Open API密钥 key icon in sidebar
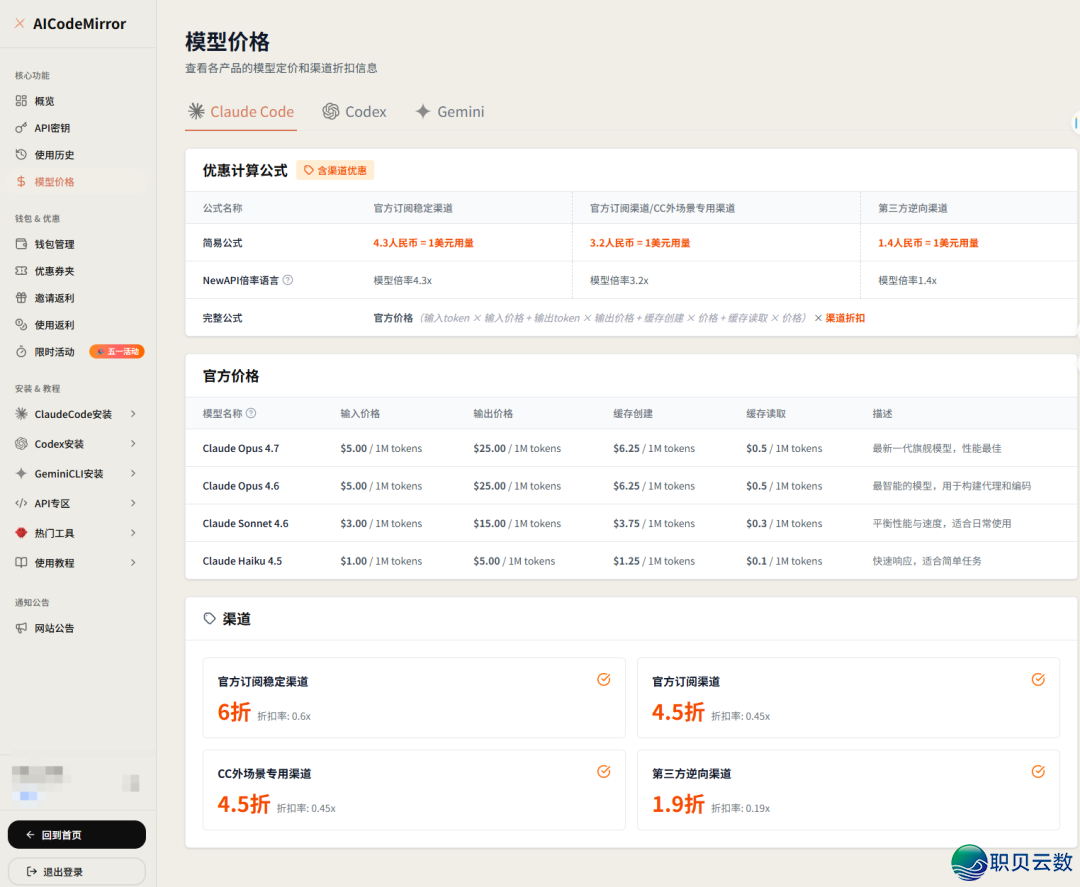Viewport: 1080px width, 887px height. pyautogui.click(x=21, y=127)
